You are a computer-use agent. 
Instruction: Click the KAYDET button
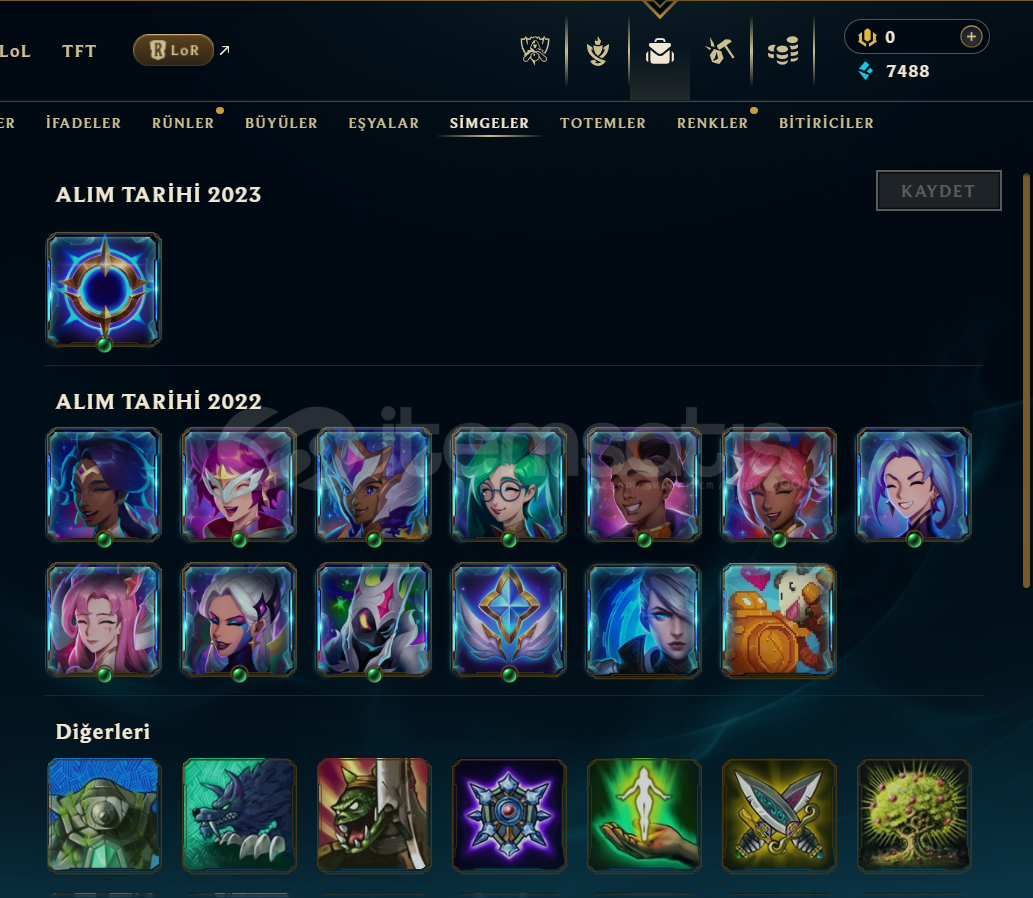pyautogui.click(x=938, y=191)
